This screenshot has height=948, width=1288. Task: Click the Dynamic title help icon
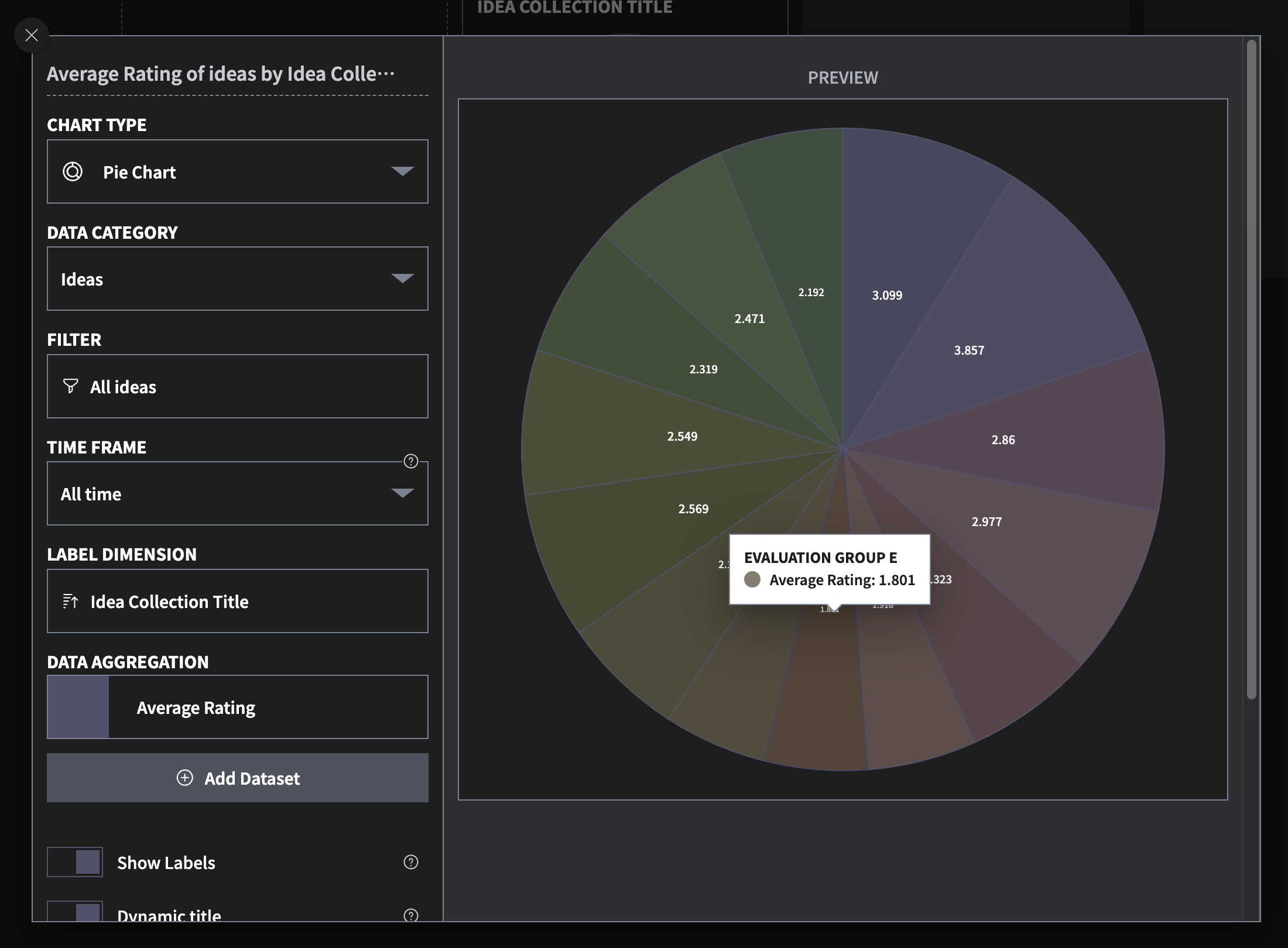click(x=411, y=915)
